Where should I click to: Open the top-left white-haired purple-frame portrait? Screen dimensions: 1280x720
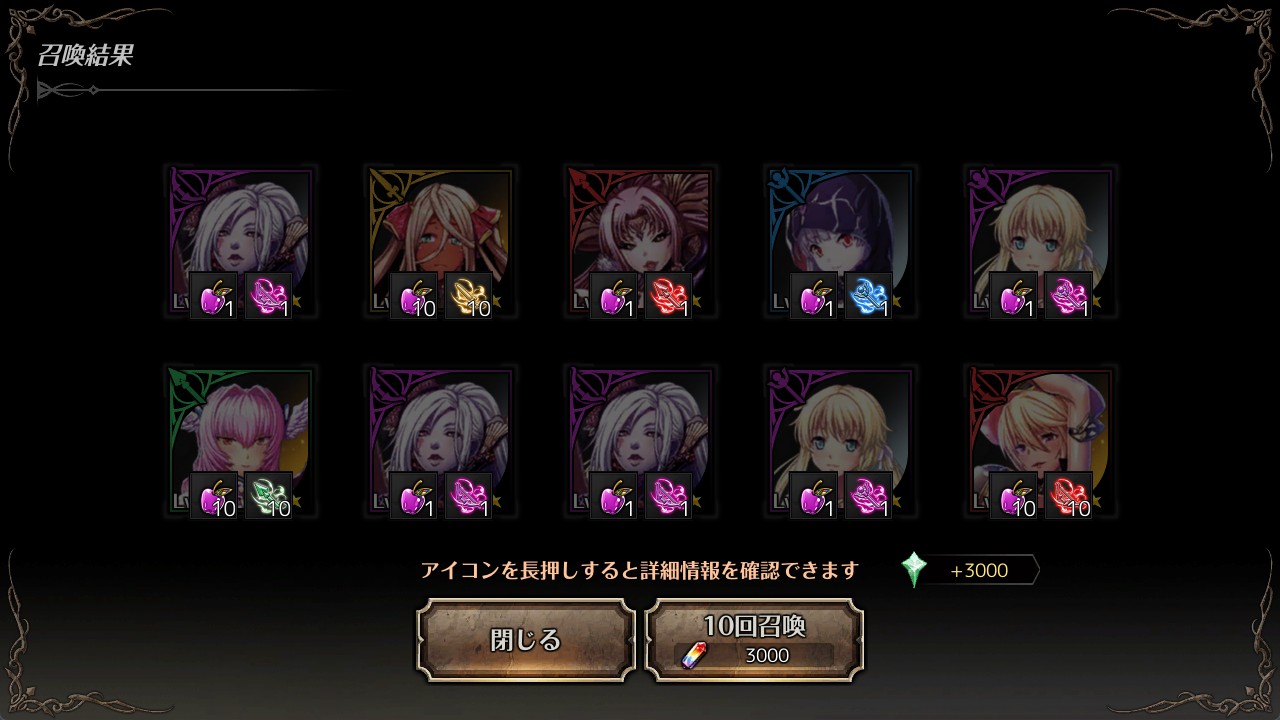pyautogui.click(x=240, y=241)
